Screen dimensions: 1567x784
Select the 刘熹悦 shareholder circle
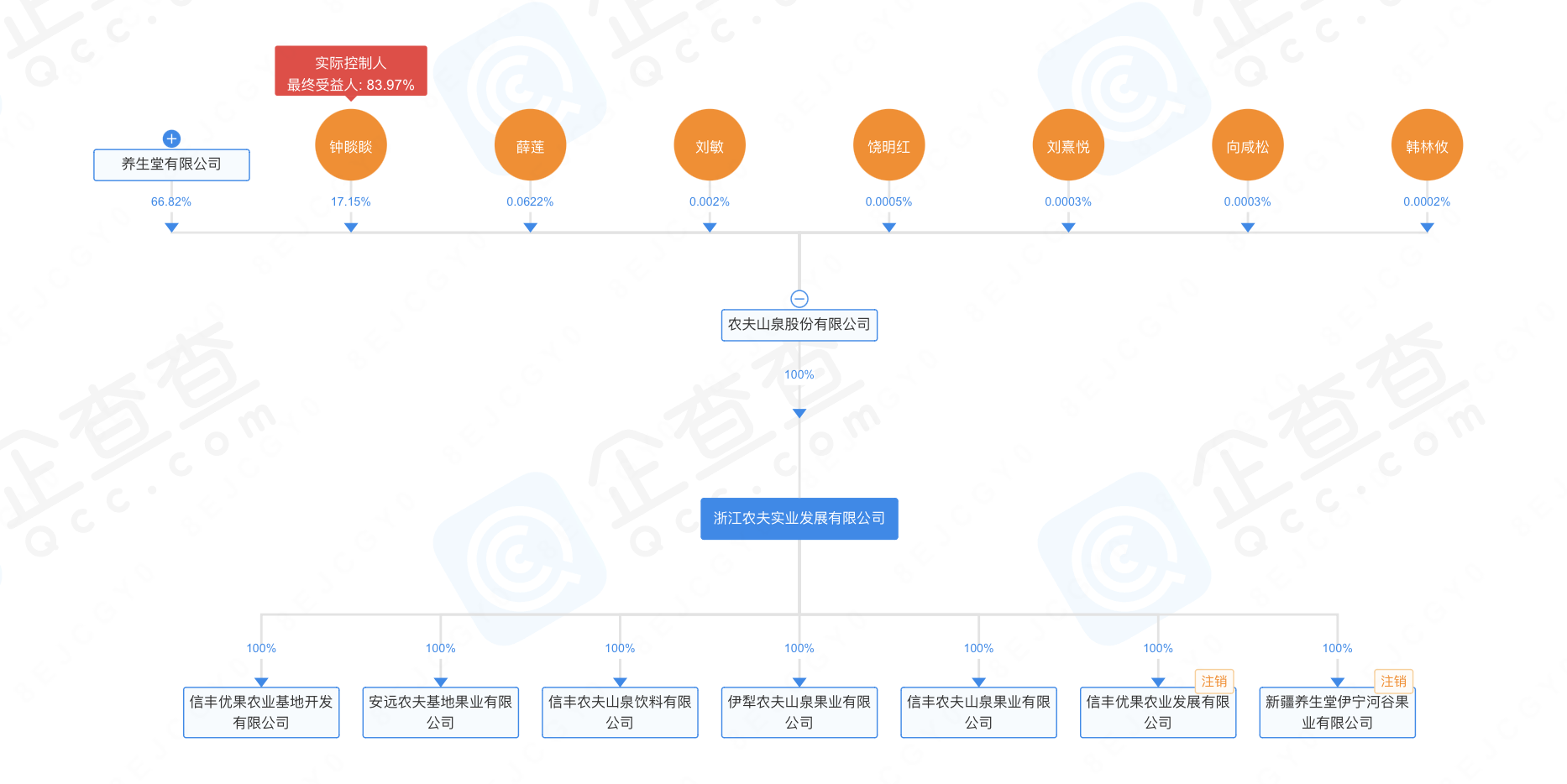(1068, 145)
